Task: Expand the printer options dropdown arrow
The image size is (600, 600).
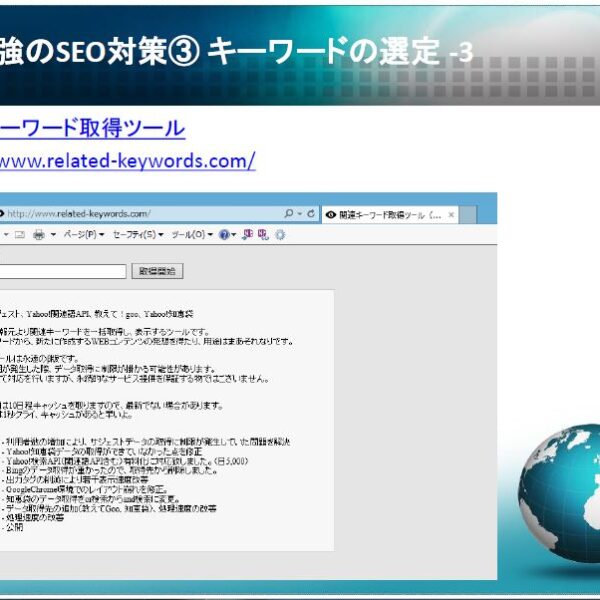Action: (51, 235)
